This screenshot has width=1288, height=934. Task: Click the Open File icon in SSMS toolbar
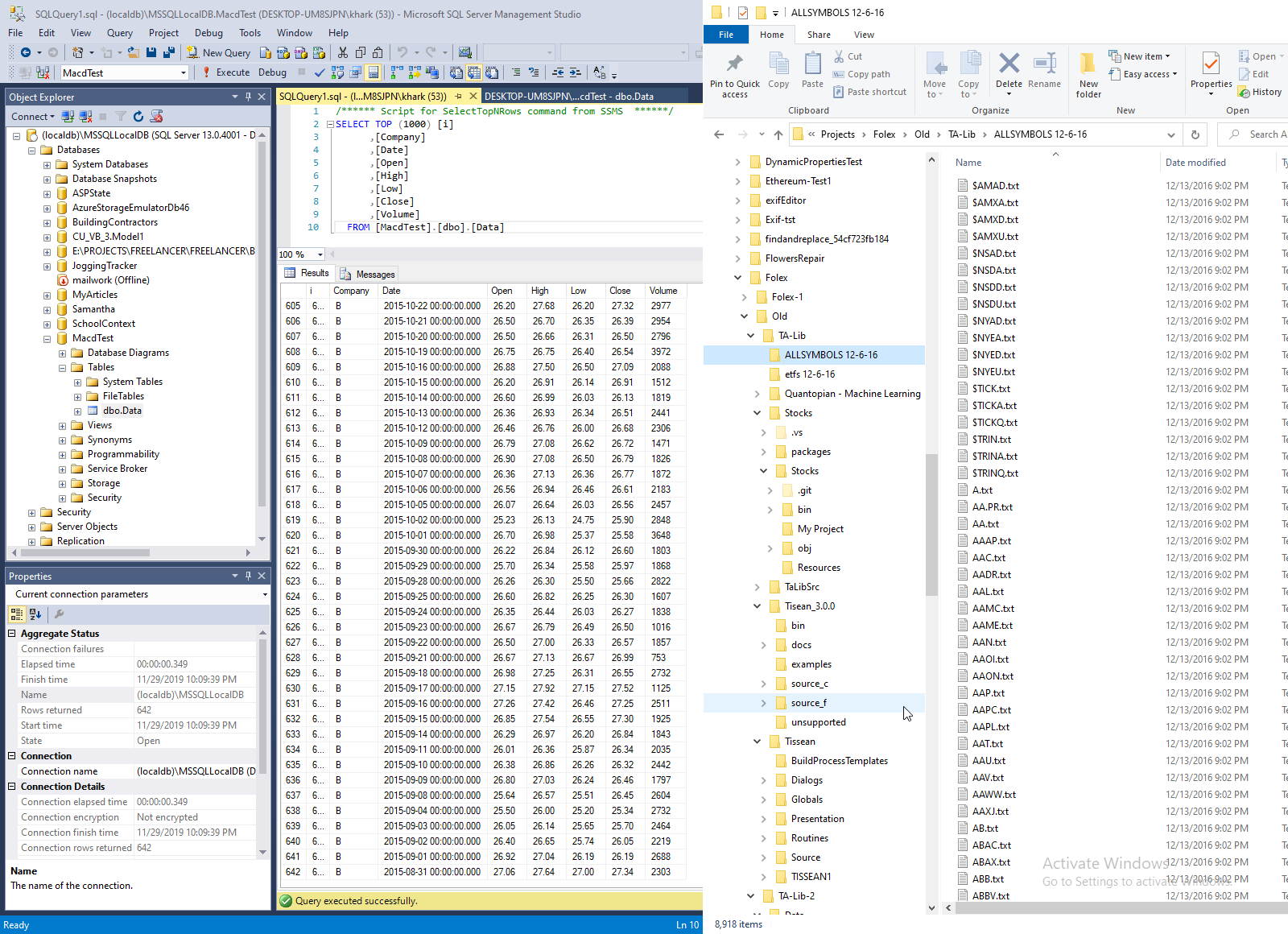[x=133, y=52]
